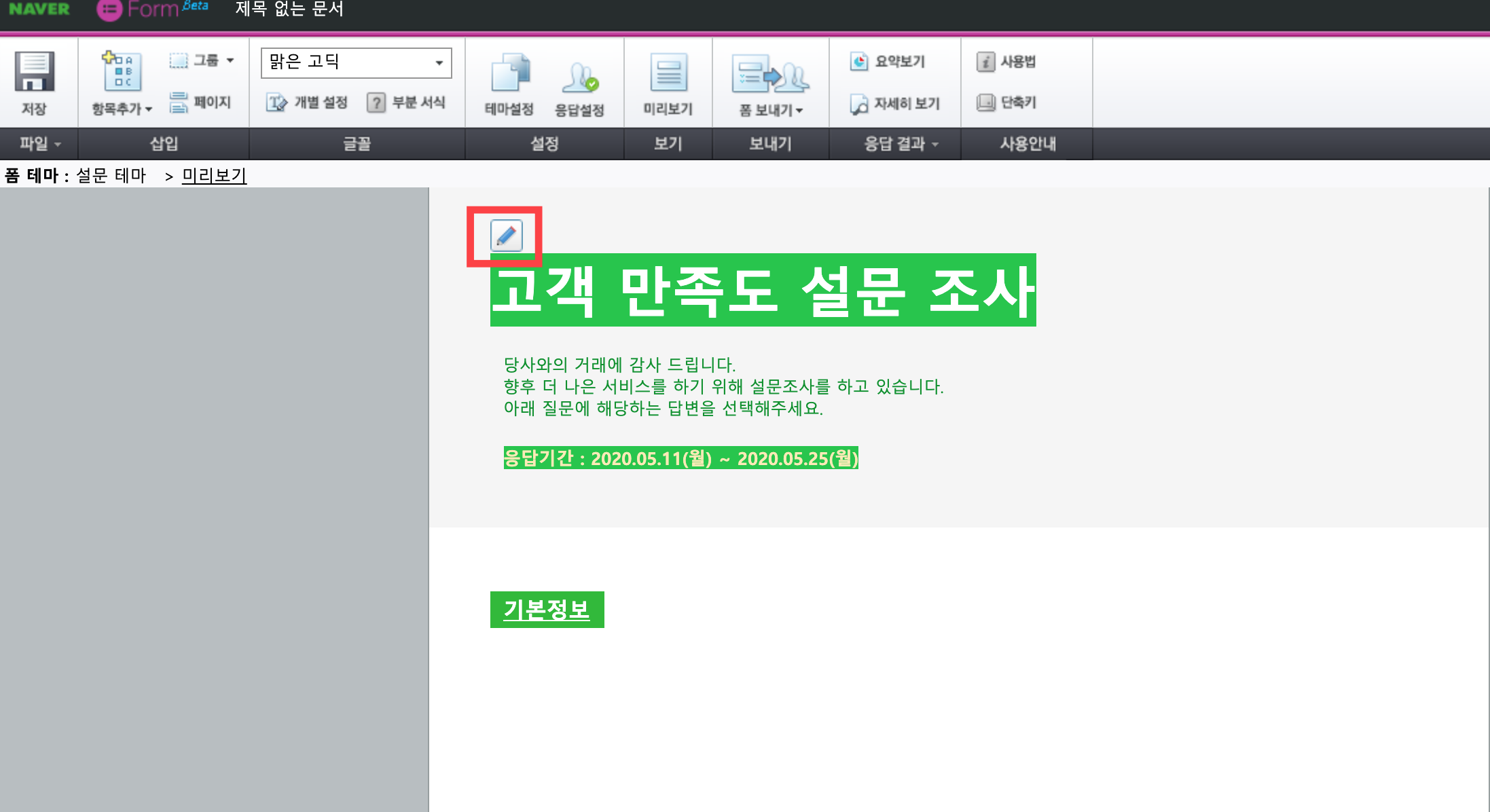The height and width of the screenshot is (812, 1490).
Task: Open the 단축키 shortcuts list
Action: tap(1006, 103)
